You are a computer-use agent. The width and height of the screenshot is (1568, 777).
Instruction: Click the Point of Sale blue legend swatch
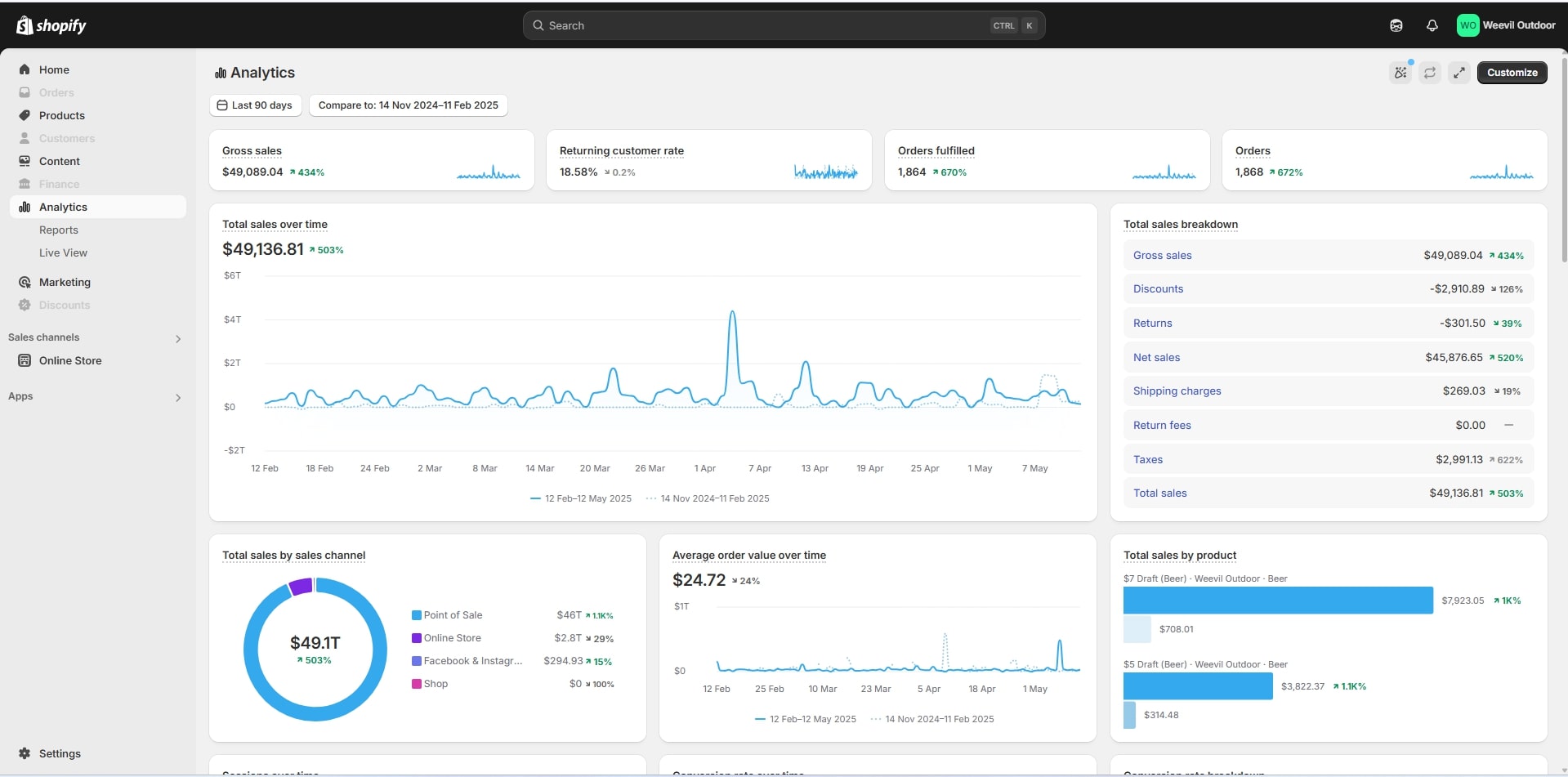[417, 615]
